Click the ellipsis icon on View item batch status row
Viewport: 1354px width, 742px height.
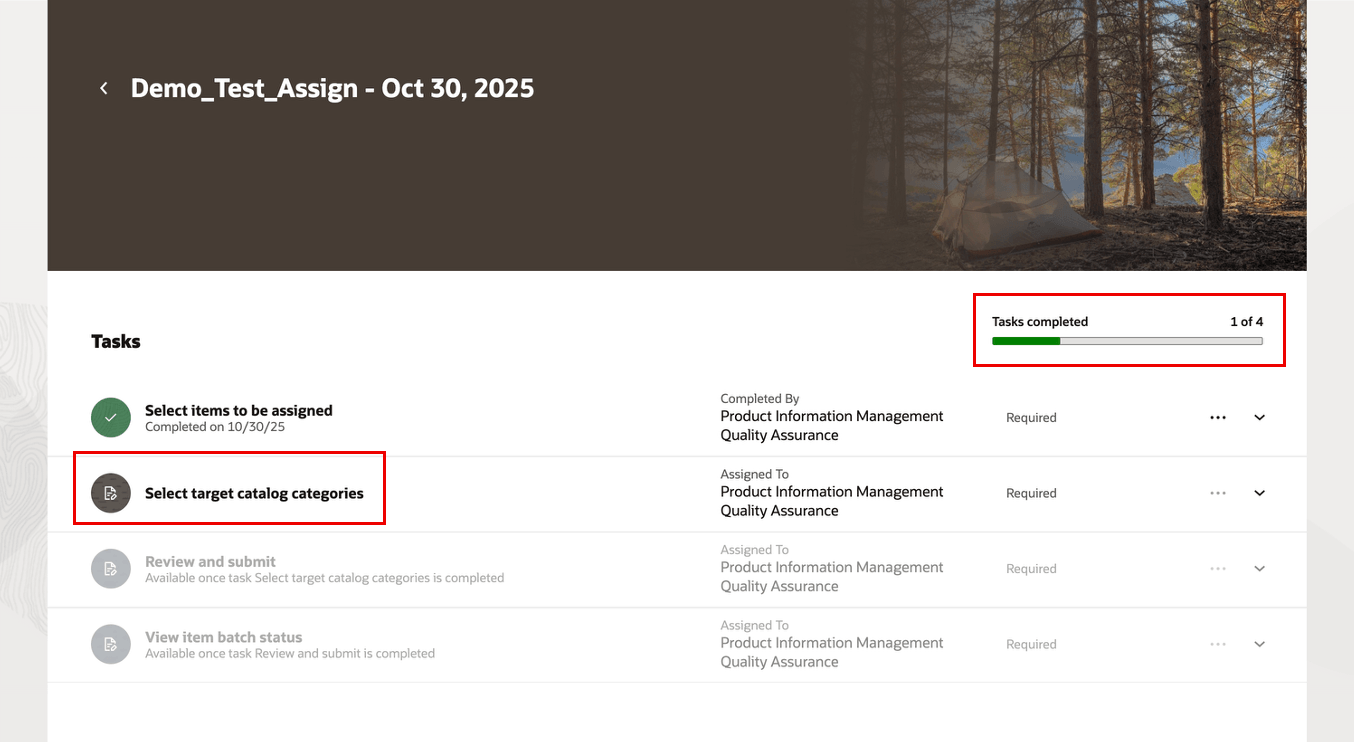coord(1218,644)
